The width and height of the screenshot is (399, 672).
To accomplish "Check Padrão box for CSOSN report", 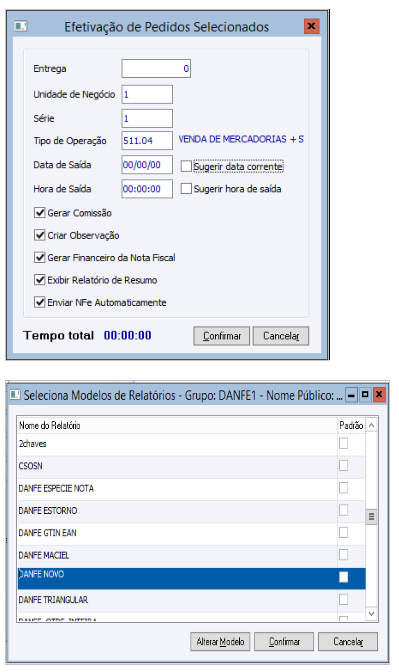I will click(x=343, y=465).
